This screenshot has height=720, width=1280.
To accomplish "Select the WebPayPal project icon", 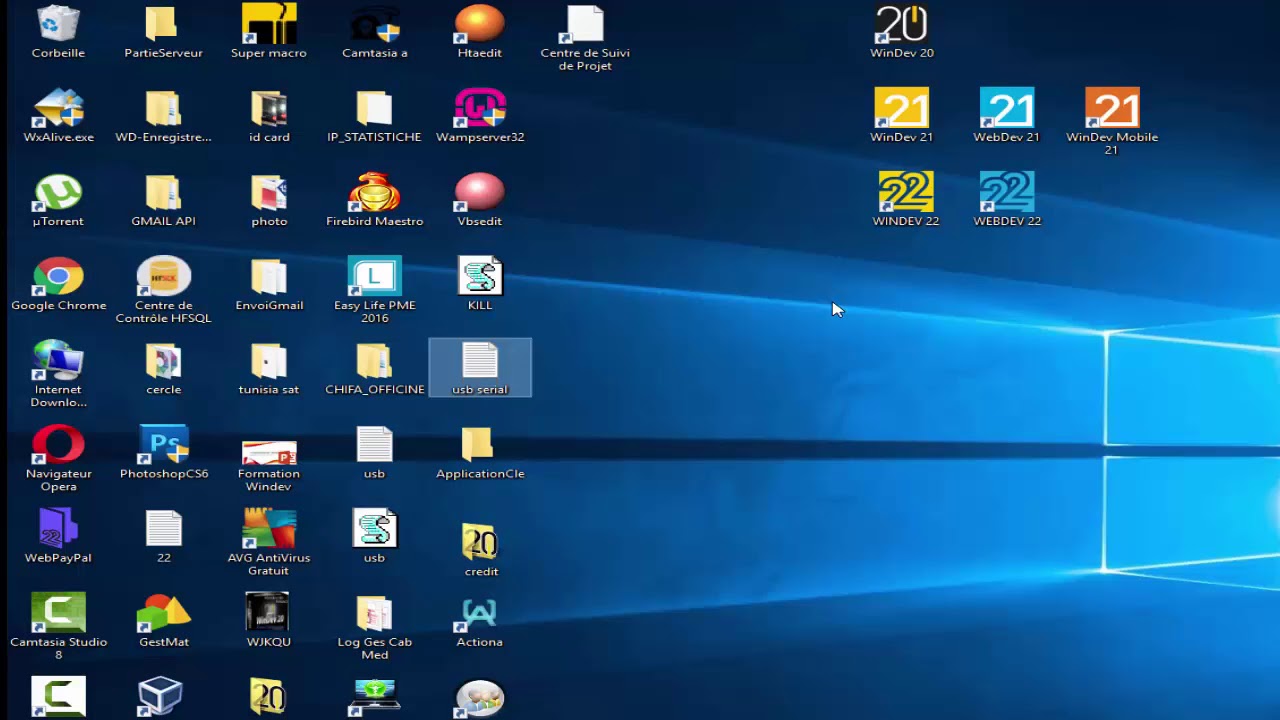I will pos(58,536).
